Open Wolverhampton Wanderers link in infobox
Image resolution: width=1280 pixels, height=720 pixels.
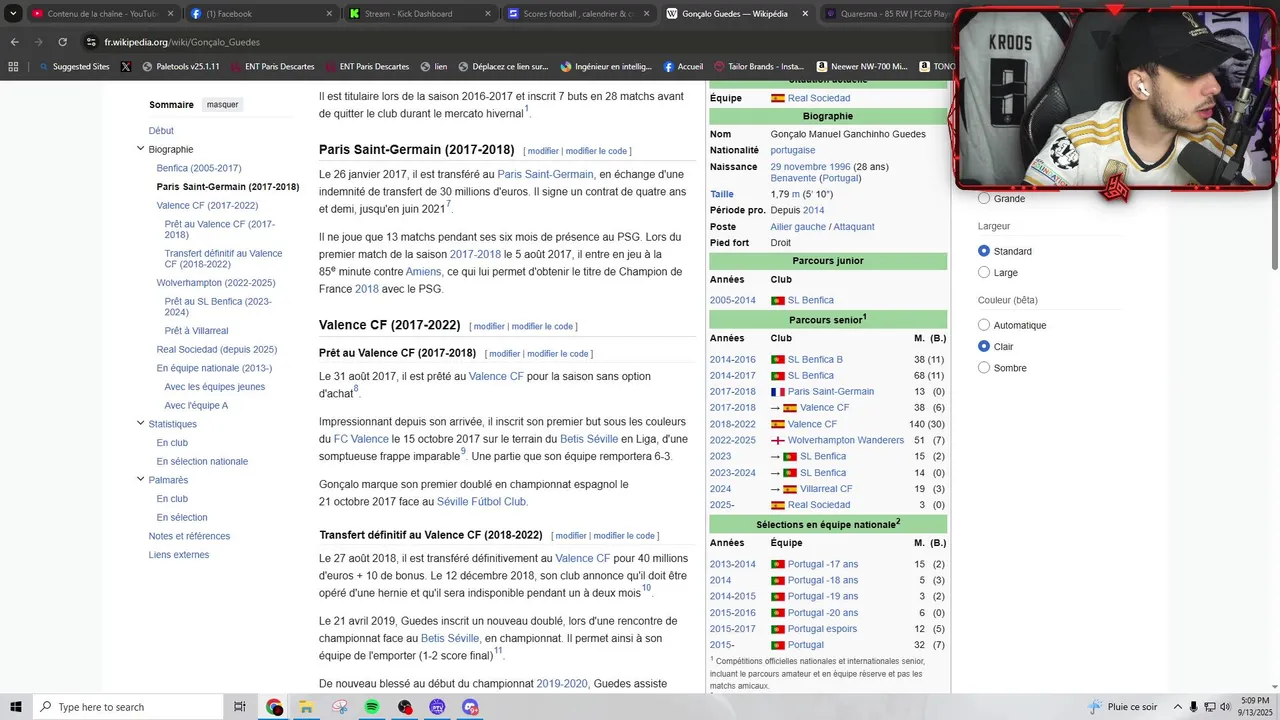click(x=846, y=440)
